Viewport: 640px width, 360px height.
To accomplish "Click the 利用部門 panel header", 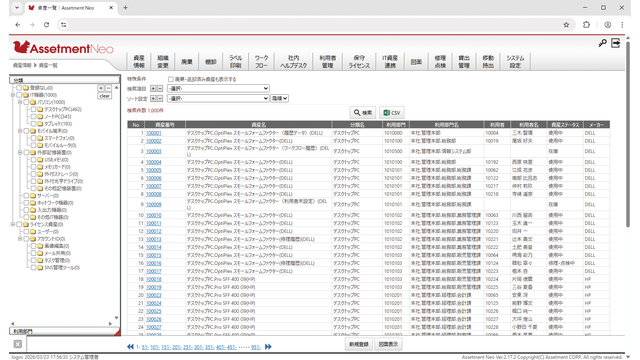I will point(64,331).
